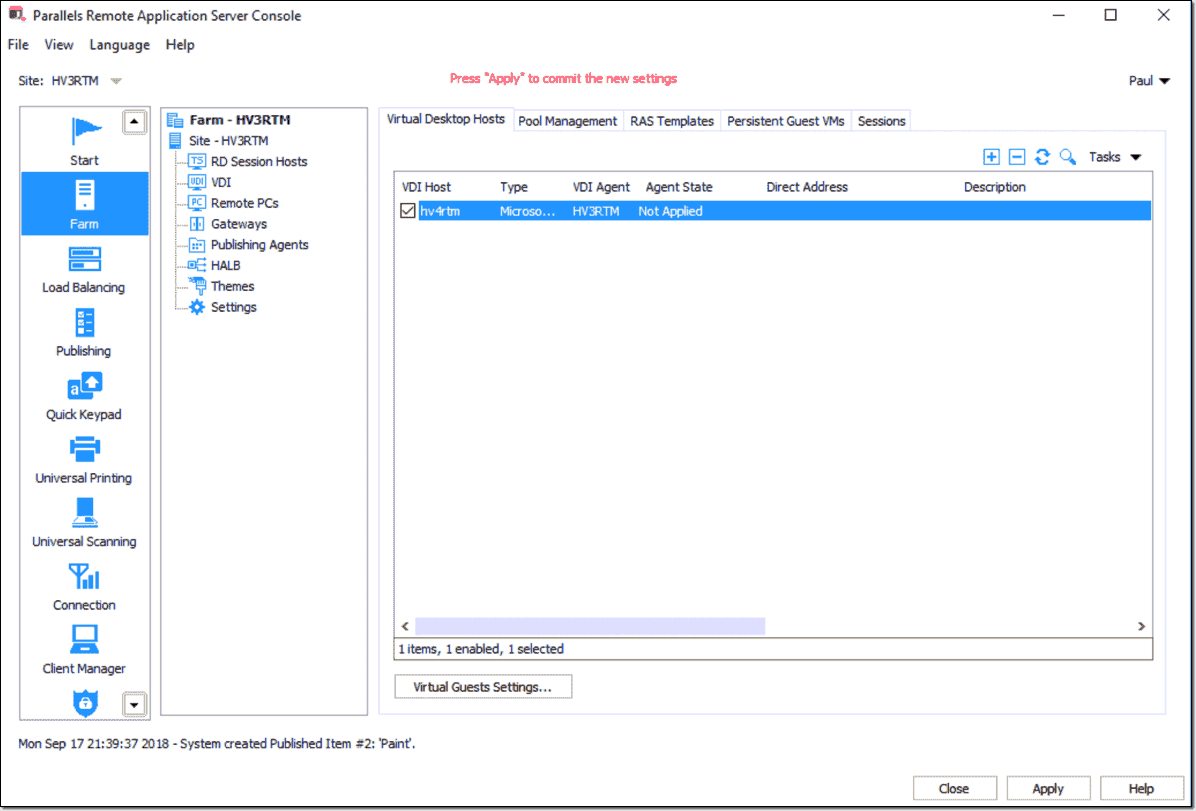Sort by the VDI Host column header
Viewport: 1196px width, 811px height.
click(x=426, y=187)
